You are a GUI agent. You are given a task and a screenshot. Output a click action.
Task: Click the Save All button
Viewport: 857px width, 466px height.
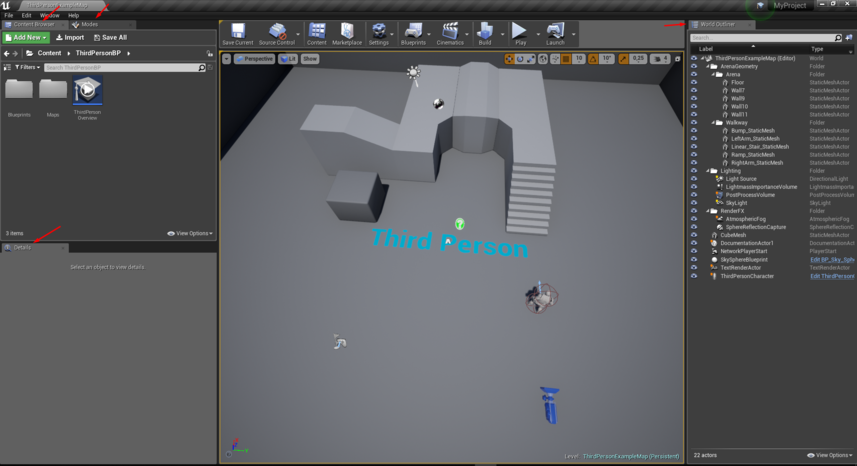click(110, 38)
